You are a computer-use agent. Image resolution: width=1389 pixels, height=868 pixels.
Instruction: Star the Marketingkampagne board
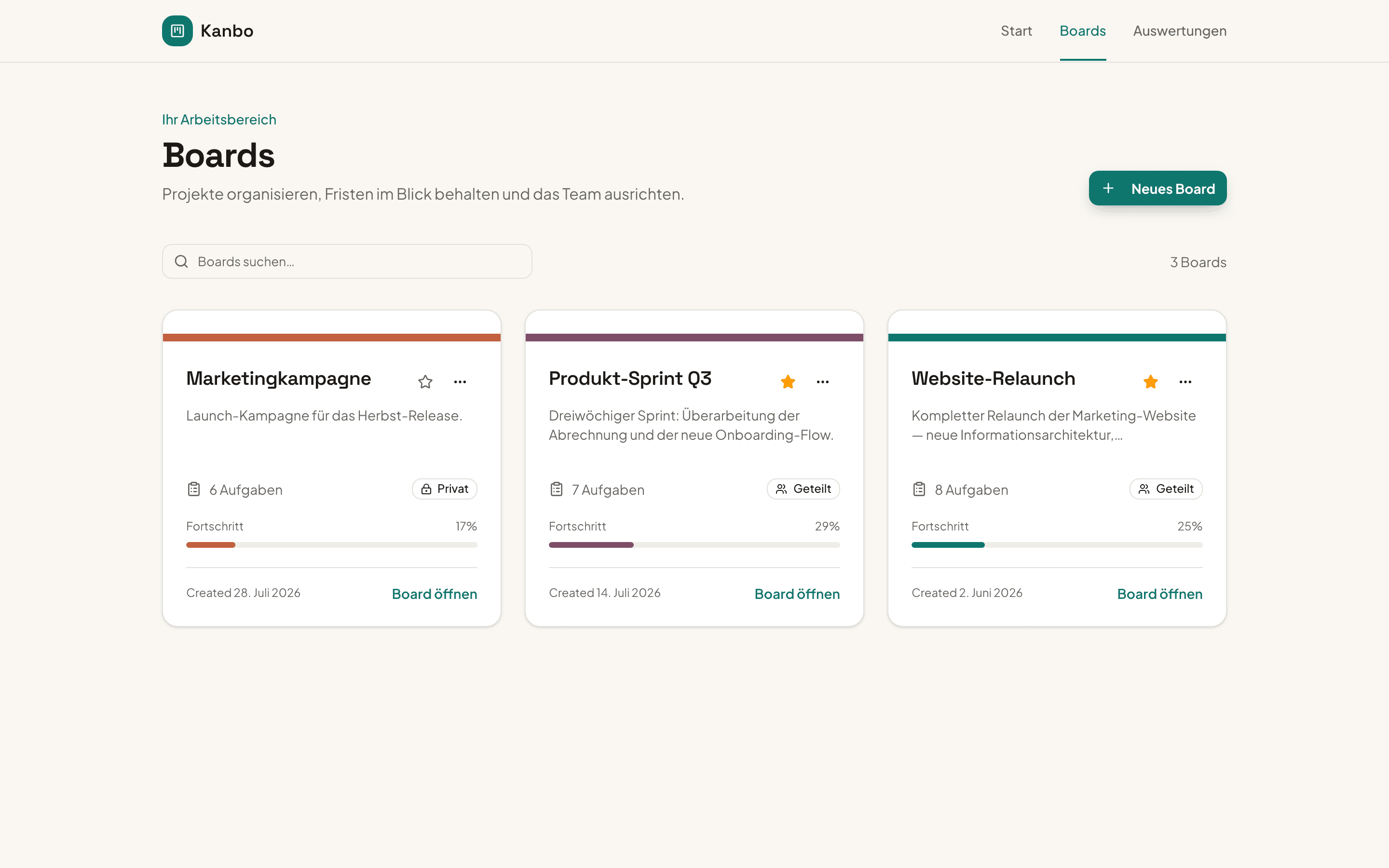[x=425, y=382]
